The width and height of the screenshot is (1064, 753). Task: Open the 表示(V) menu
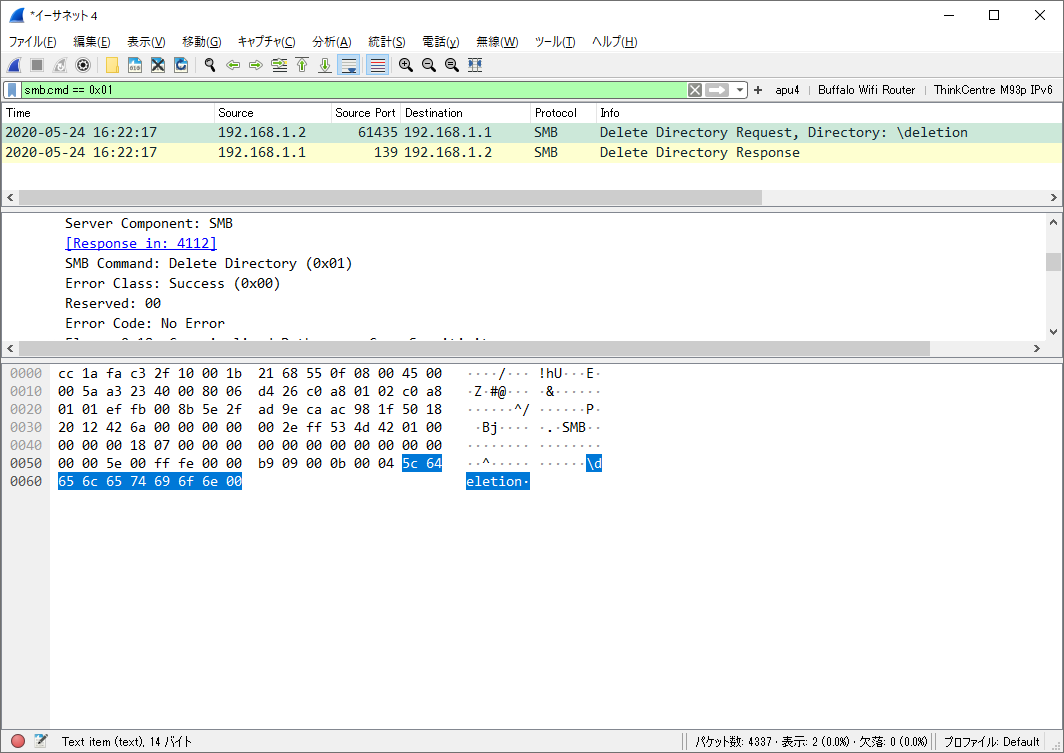(146, 42)
